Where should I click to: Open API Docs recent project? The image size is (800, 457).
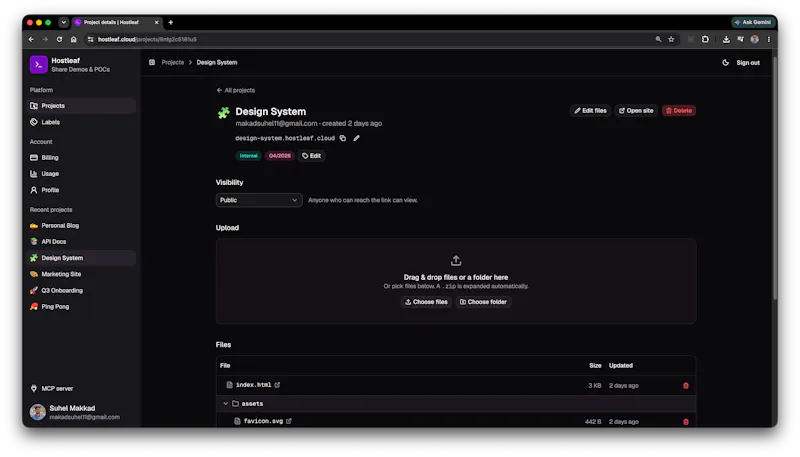tap(81, 242)
